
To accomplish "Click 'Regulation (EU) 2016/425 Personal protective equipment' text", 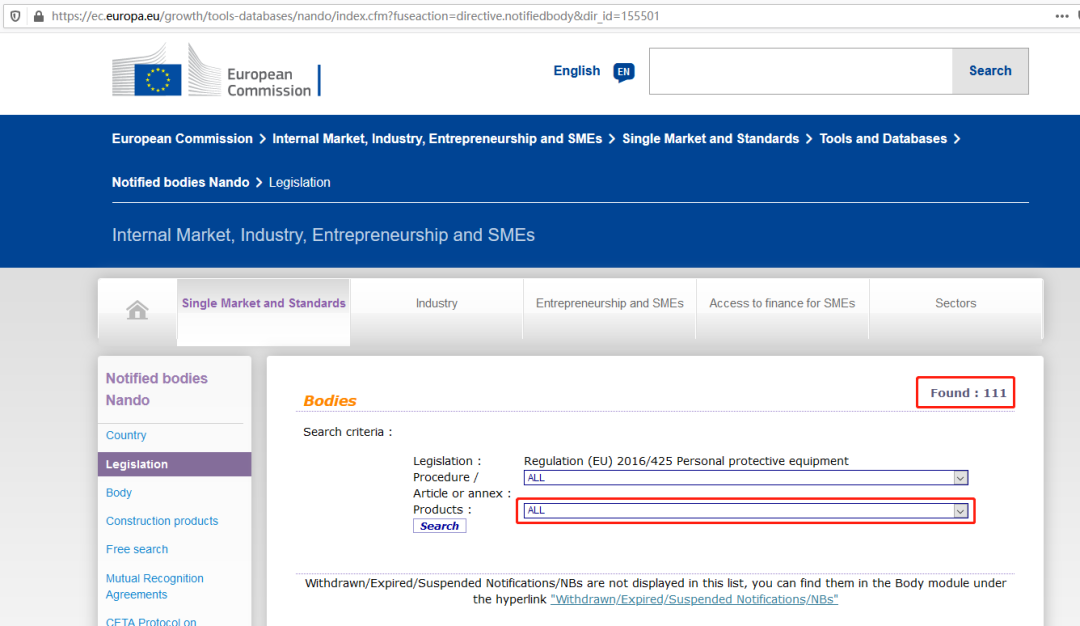I will 686,461.
